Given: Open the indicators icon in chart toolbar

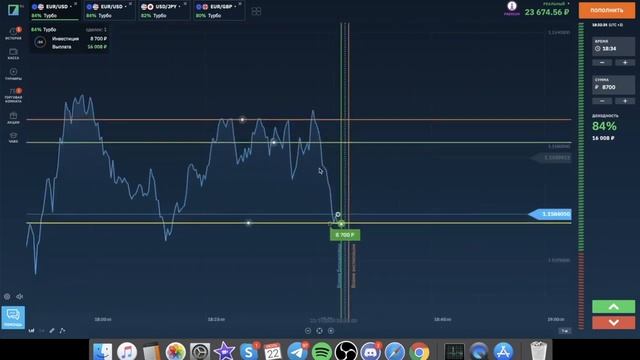Looking at the screenshot, I should 62,331.
